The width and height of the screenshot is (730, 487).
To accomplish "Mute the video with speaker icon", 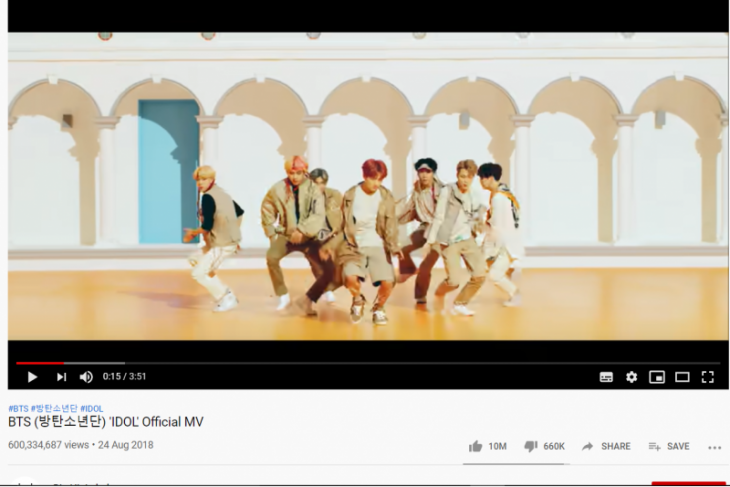I will point(86,377).
